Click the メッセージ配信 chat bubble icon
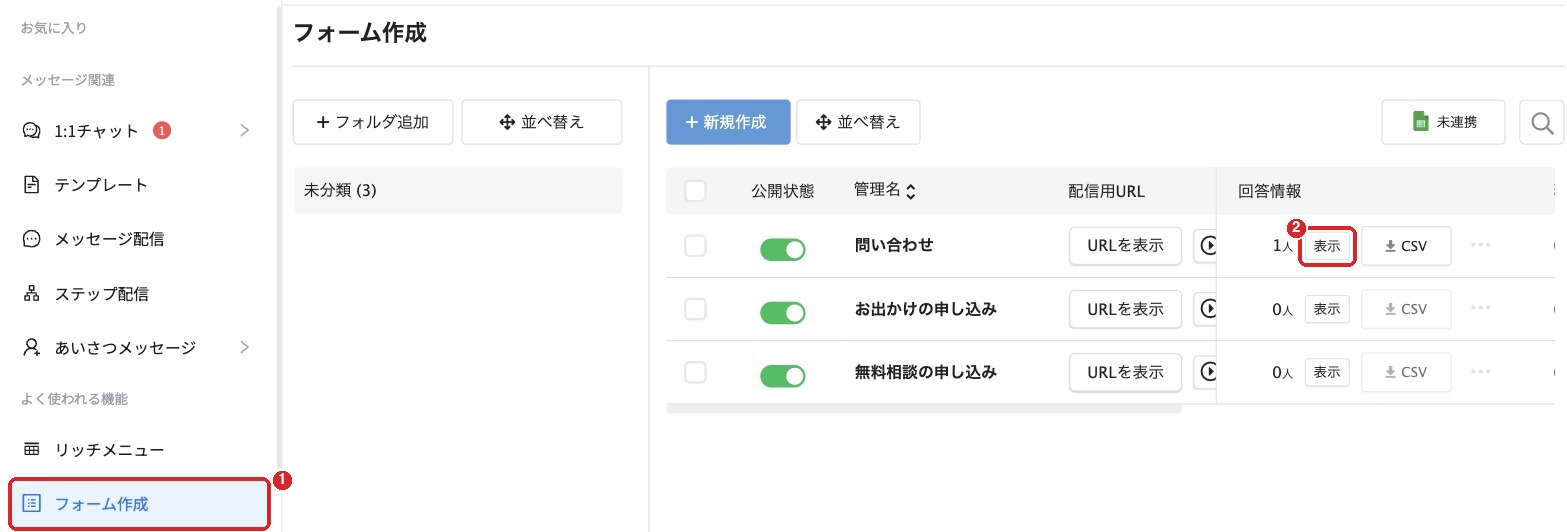 pos(31,239)
